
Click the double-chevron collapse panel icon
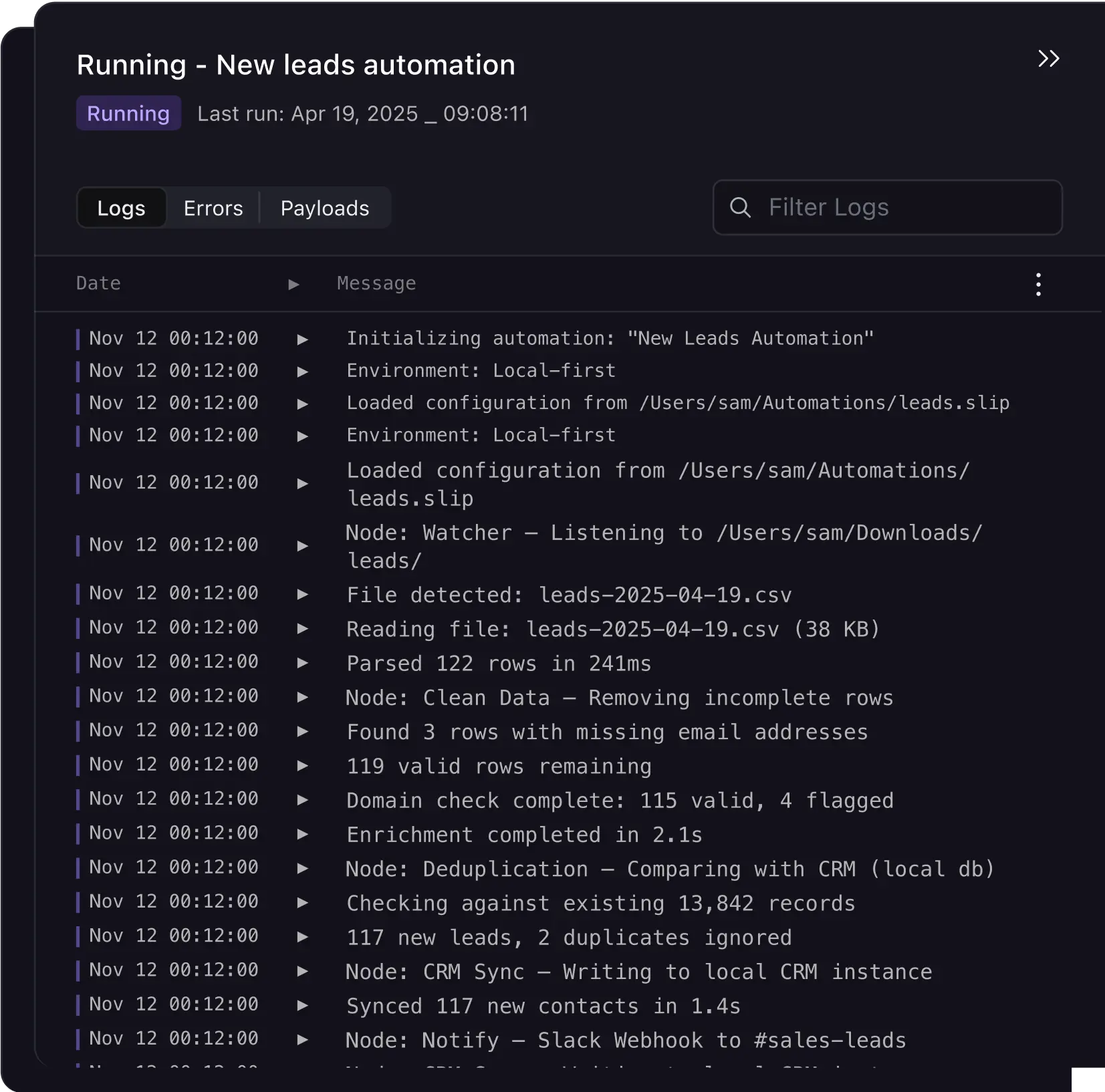point(1048,59)
